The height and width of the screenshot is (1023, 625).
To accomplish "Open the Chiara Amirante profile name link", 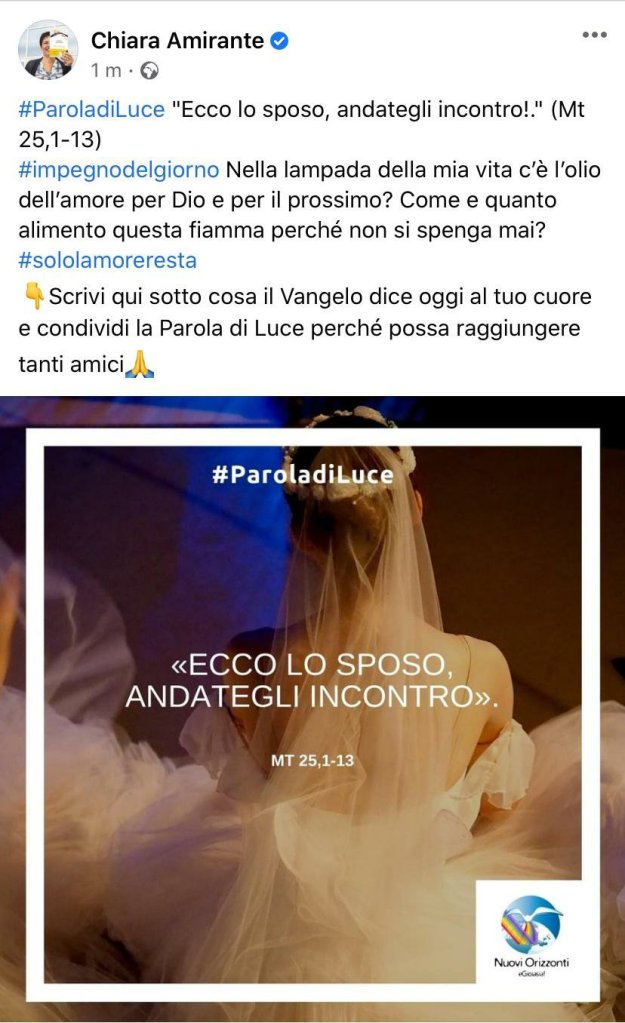I will (177, 40).
